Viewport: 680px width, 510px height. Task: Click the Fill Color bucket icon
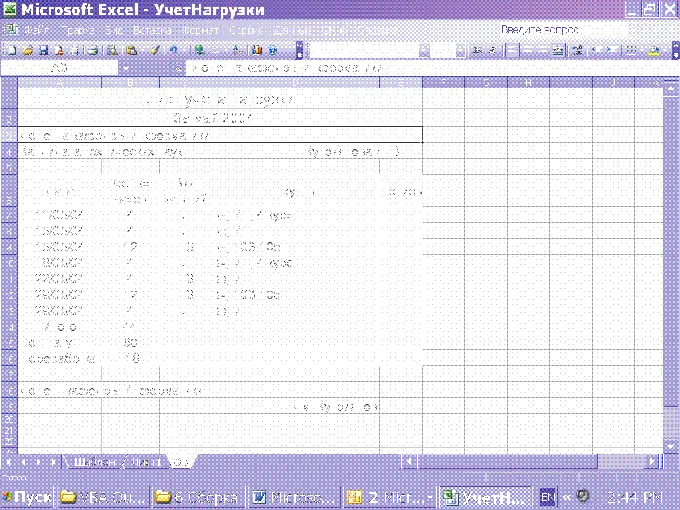(x=654, y=51)
